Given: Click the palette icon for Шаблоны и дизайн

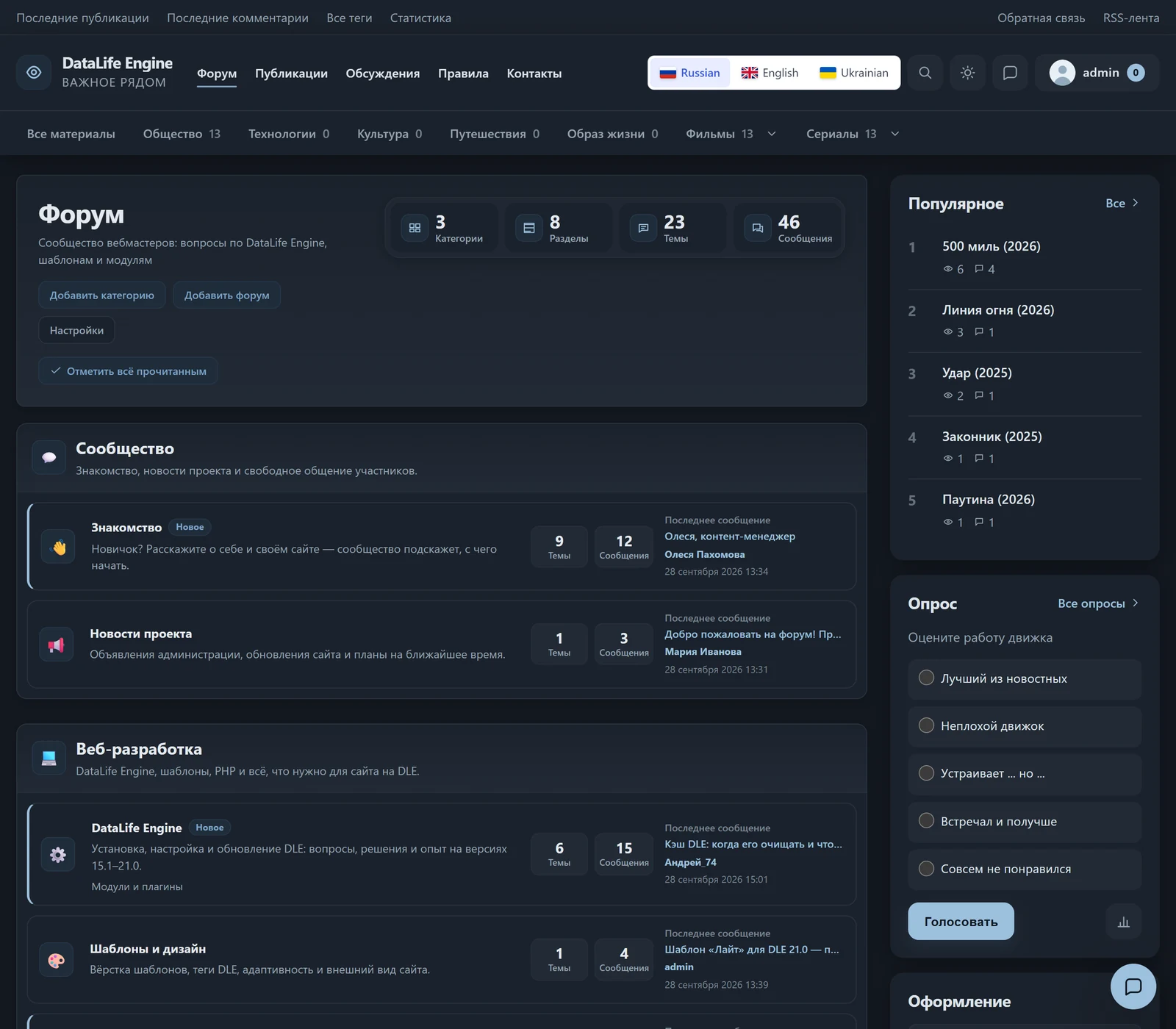Looking at the screenshot, I should (x=56, y=960).
